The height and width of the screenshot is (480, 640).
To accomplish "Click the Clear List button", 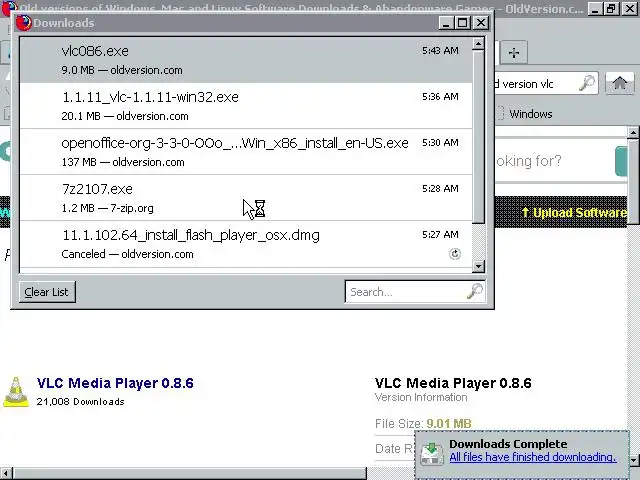I will tap(47, 292).
